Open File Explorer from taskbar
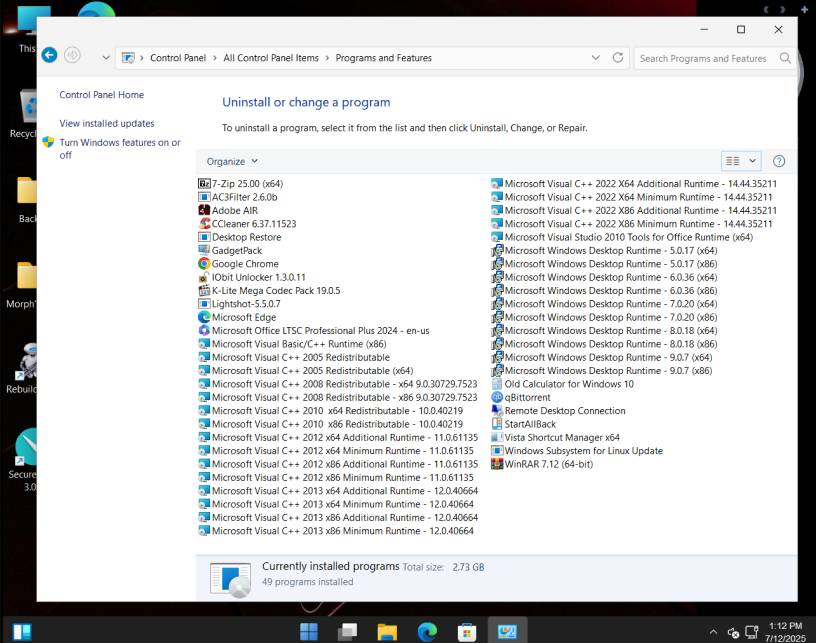 387,632
